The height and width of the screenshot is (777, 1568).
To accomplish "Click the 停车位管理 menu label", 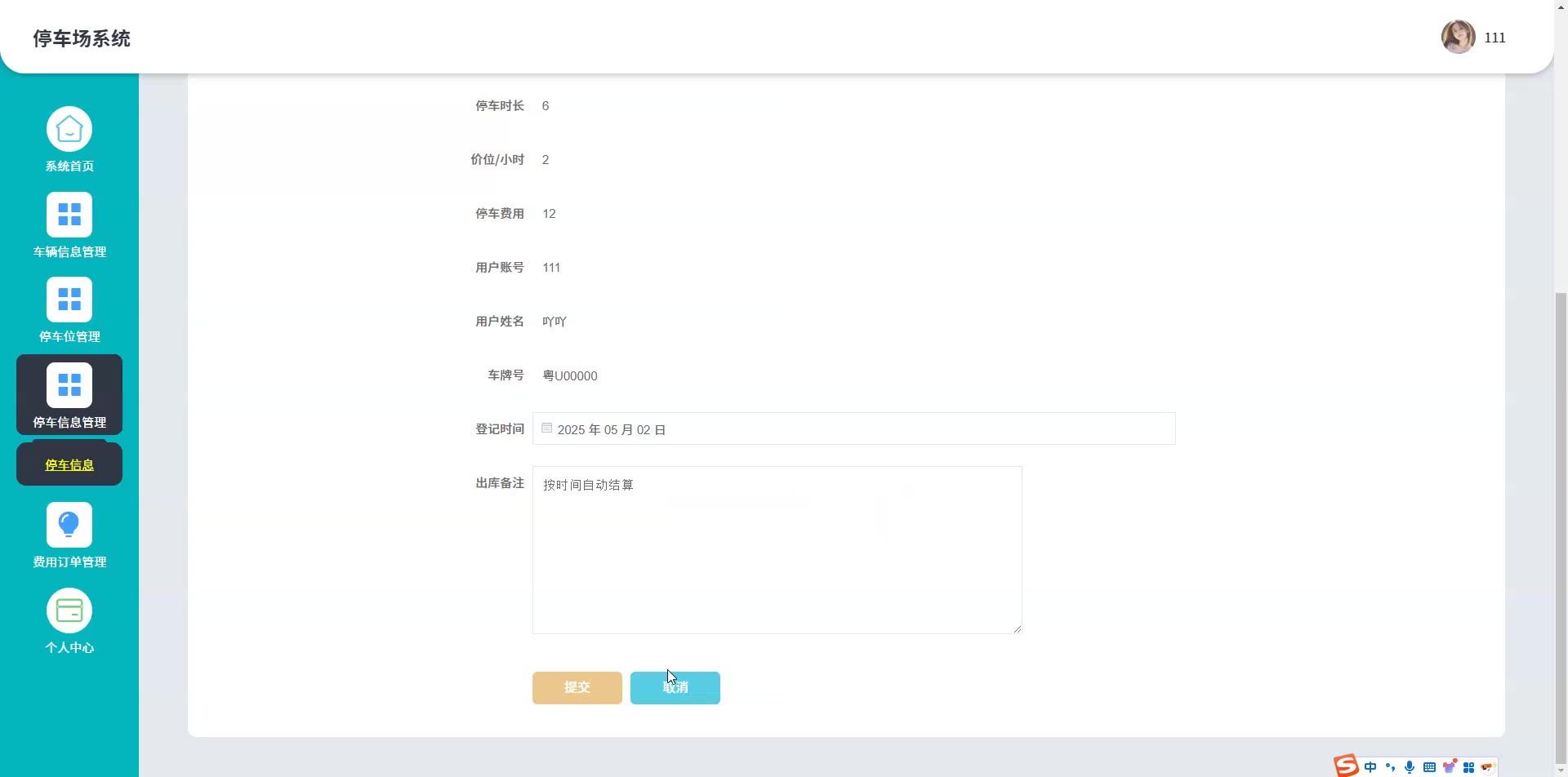I will click(69, 337).
